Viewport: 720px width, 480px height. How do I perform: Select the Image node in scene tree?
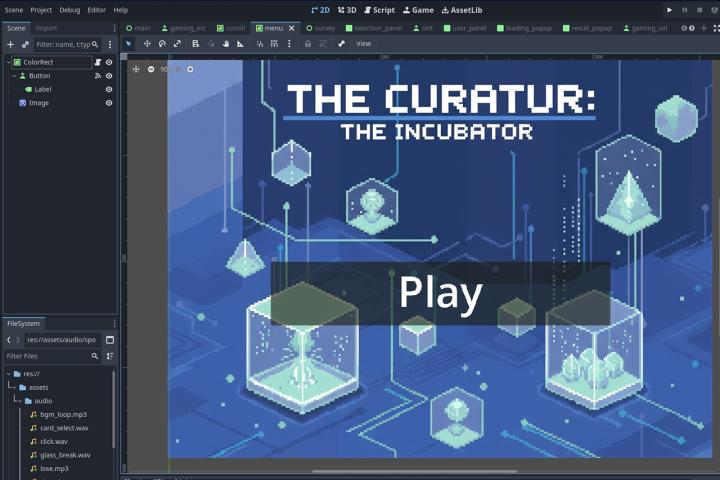click(39, 103)
